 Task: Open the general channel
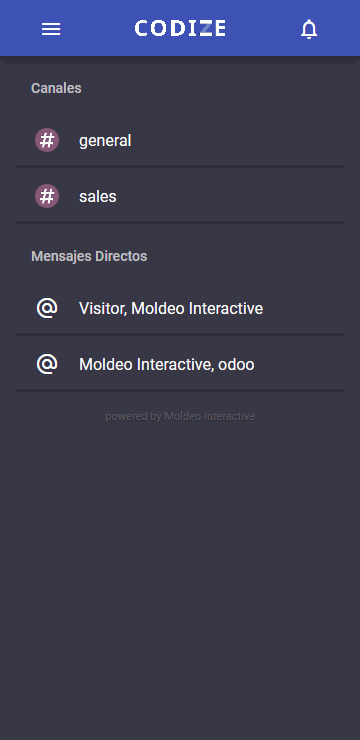coord(180,140)
